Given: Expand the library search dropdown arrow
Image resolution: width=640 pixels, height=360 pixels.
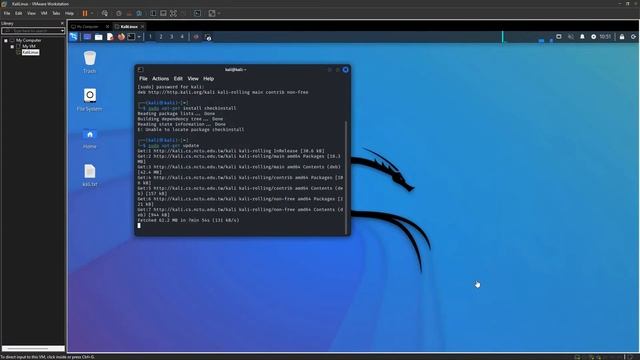Looking at the screenshot, I should (62, 31).
